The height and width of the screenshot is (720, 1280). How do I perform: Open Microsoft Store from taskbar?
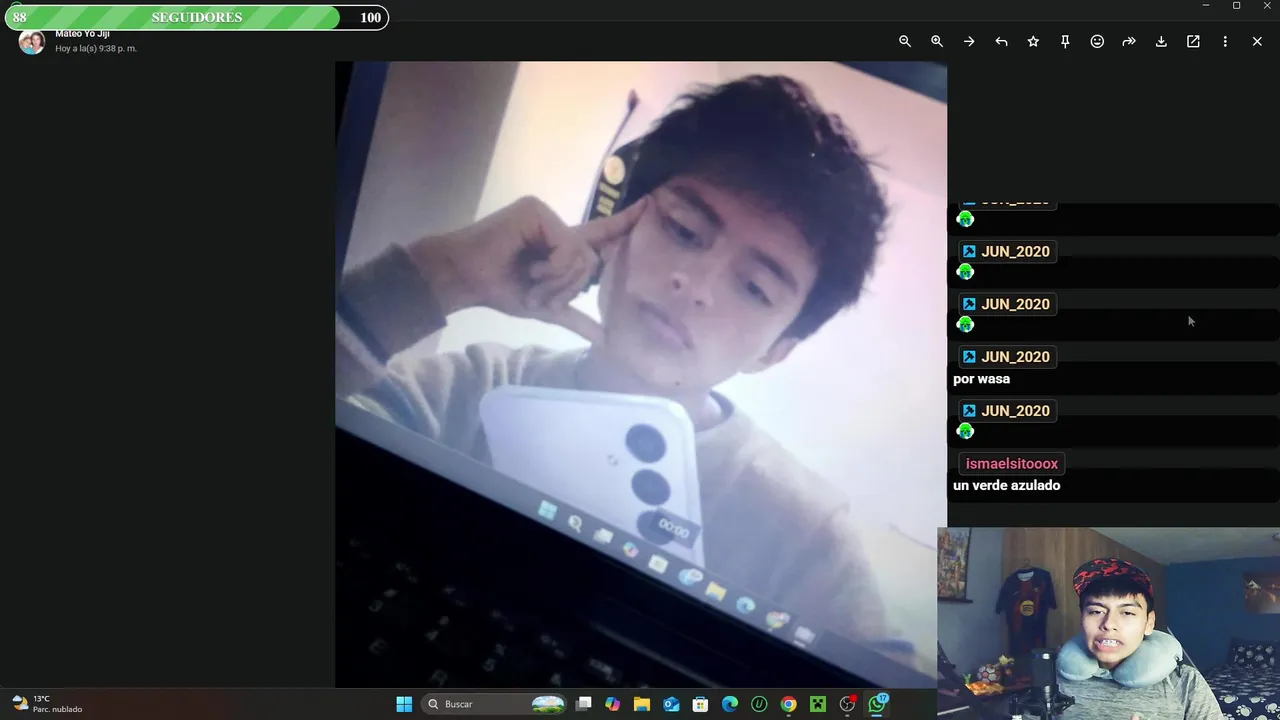(701, 704)
